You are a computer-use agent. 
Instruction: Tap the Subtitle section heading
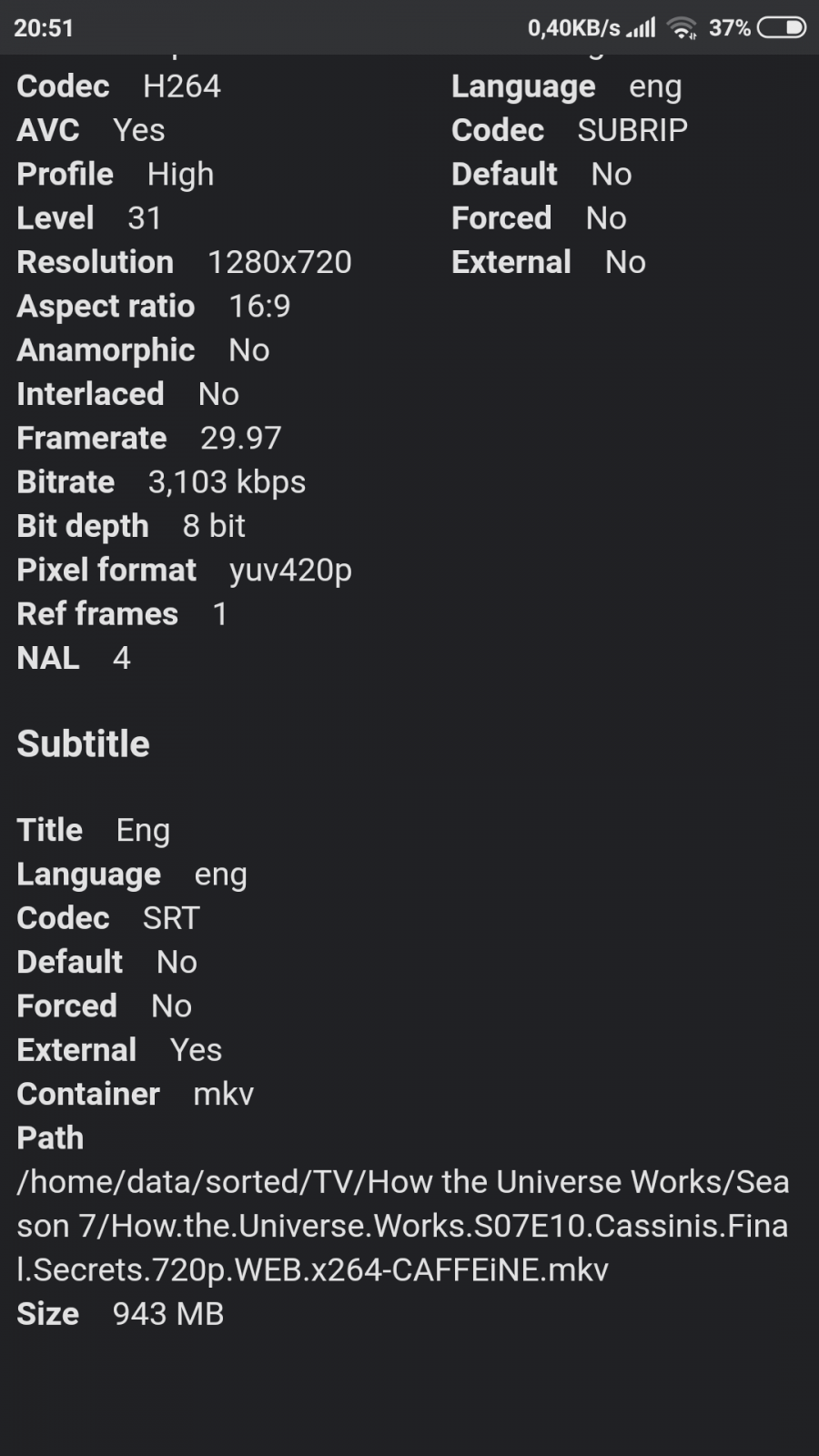click(84, 743)
